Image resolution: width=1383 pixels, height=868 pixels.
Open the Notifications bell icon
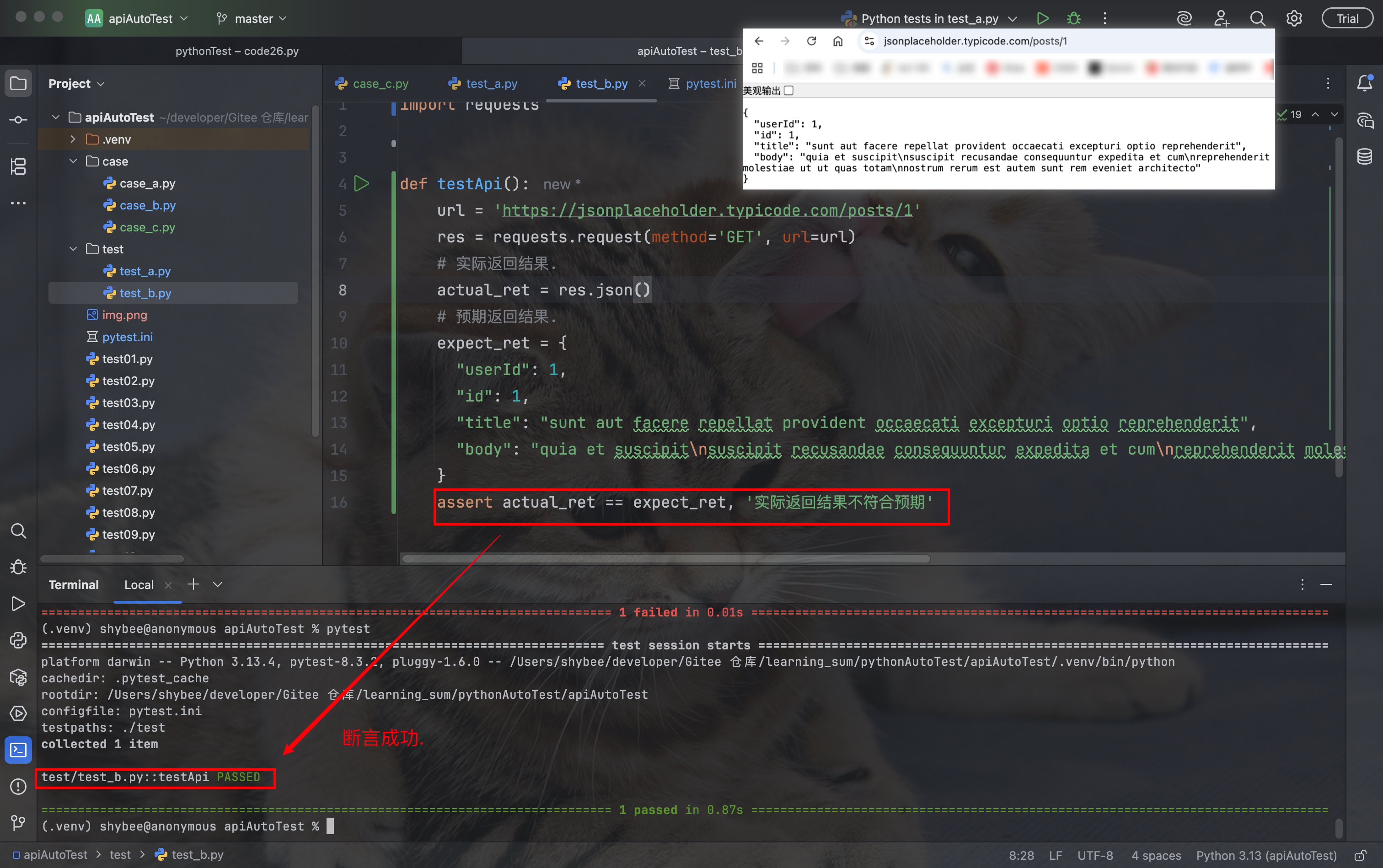[1365, 83]
